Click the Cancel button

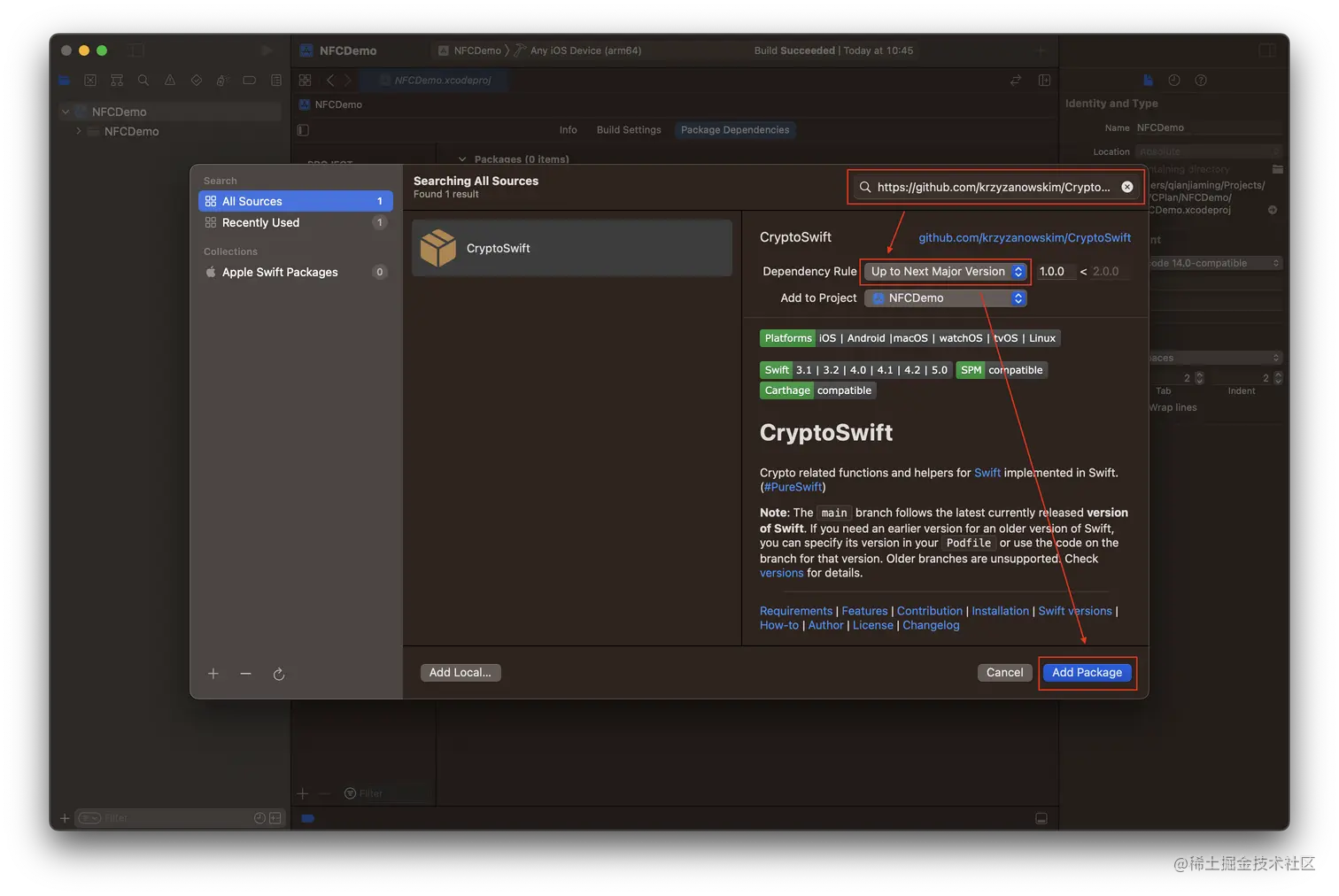tap(1004, 673)
